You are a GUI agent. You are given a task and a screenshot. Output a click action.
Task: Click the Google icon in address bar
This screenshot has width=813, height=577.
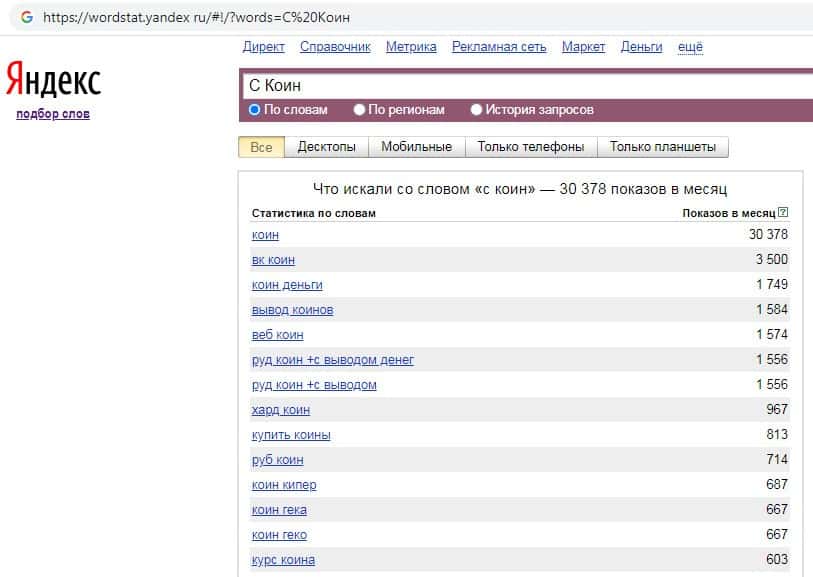coord(26,17)
